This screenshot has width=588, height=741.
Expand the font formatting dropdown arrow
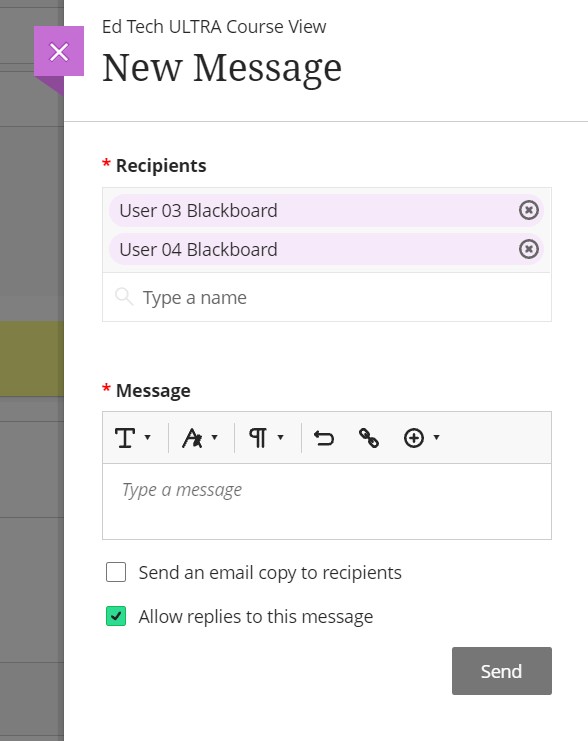214,437
